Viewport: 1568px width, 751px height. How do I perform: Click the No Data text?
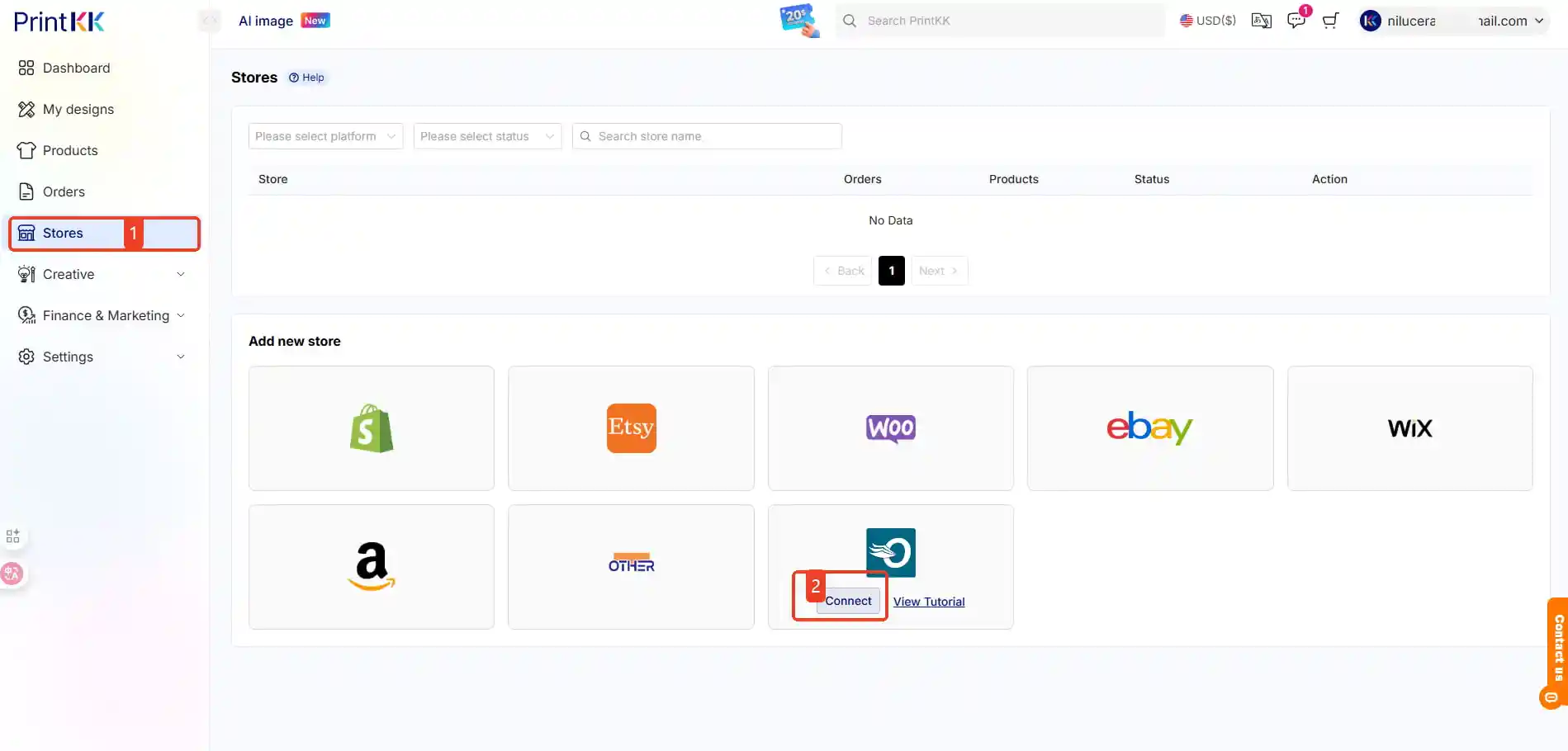[891, 220]
